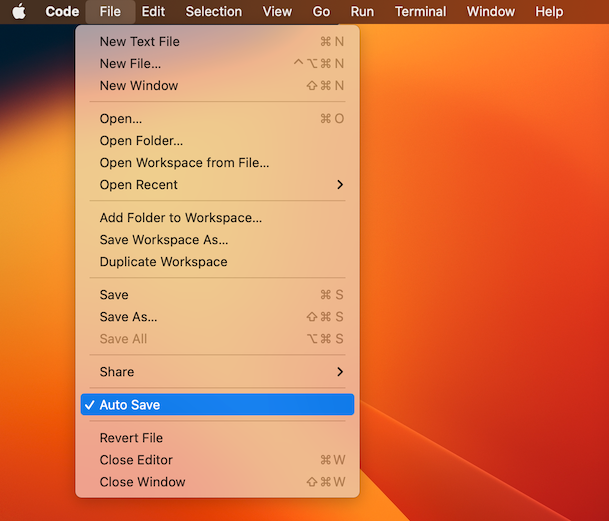Click Open... in File menu
Viewport: 609px width, 521px height.
121,119
